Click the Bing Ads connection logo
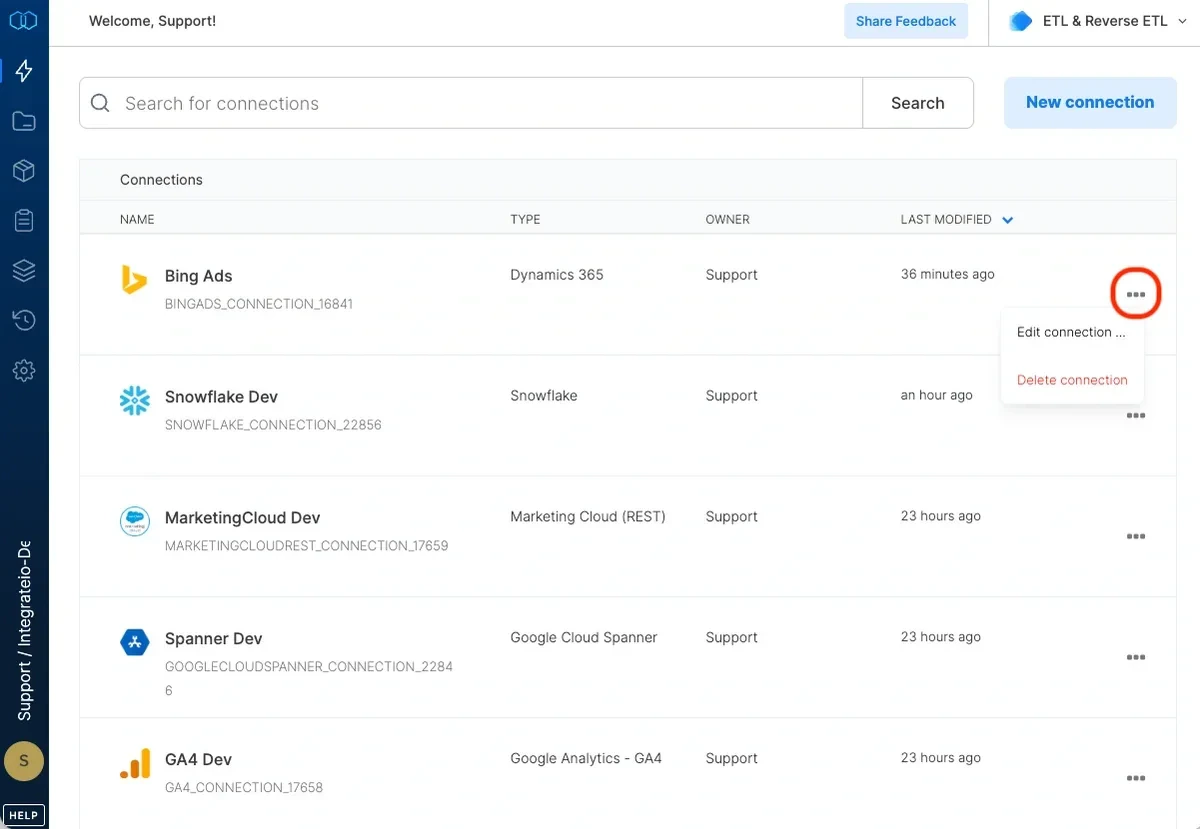Image resolution: width=1200 pixels, height=829 pixels. 134,280
